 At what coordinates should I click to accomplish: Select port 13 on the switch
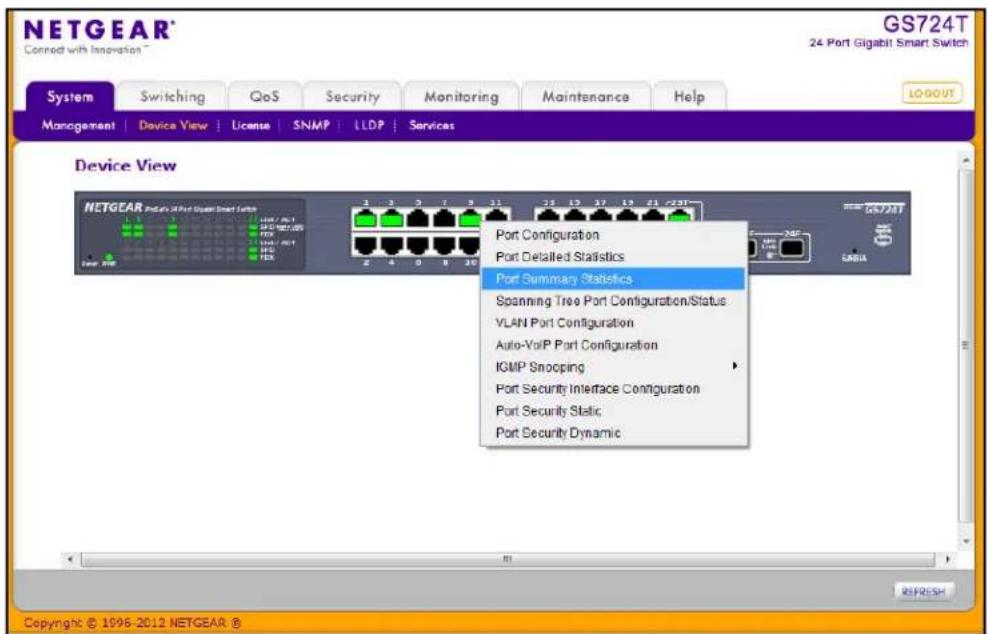(549, 217)
